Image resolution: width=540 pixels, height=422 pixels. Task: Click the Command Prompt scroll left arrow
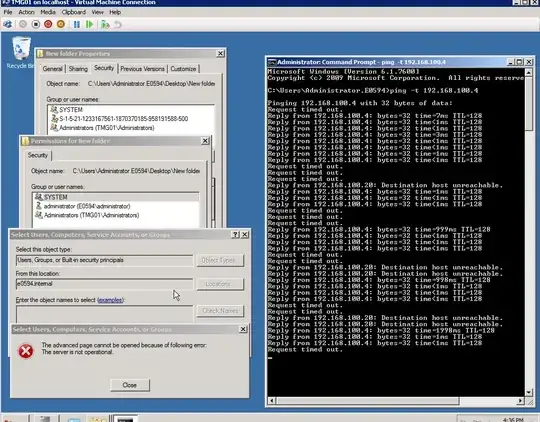pyautogui.click(x=272, y=401)
